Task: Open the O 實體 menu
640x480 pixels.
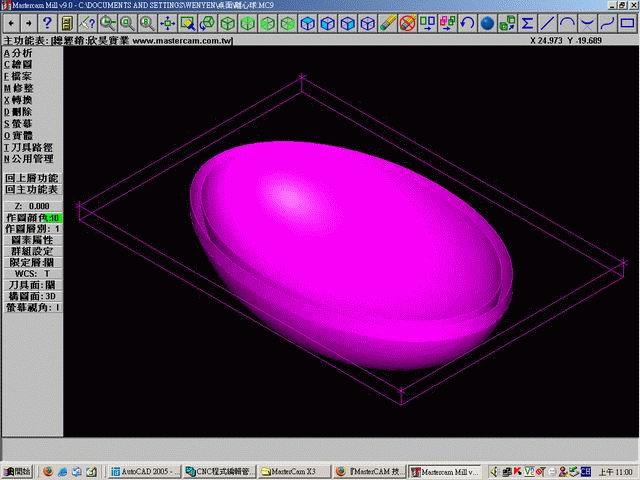Action: pyautogui.click(x=18, y=136)
